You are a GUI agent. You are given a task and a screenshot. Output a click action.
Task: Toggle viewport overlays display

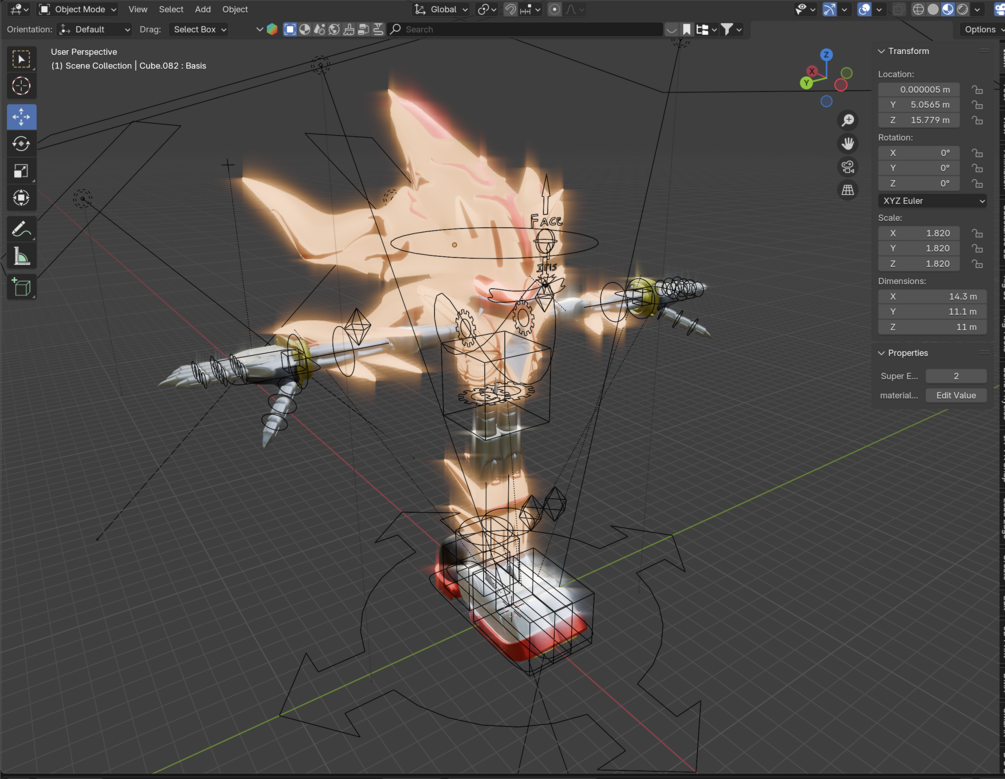click(x=864, y=10)
